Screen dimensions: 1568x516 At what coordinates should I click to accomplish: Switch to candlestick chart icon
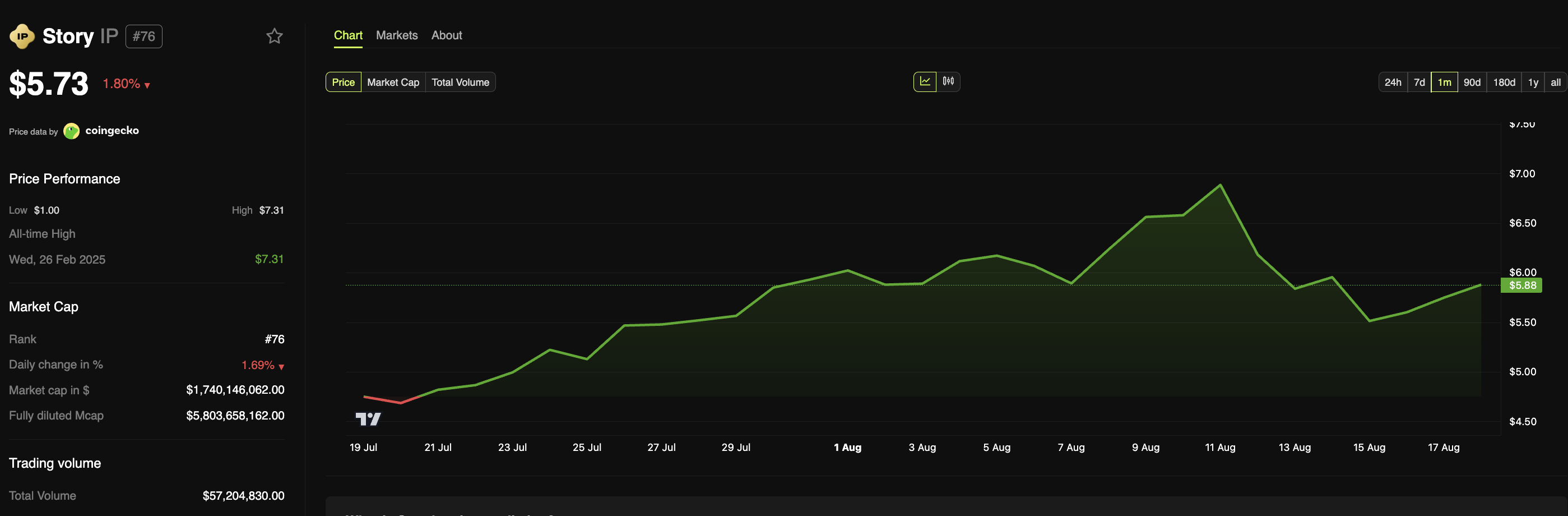pyautogui.click(x=948, y=81)
